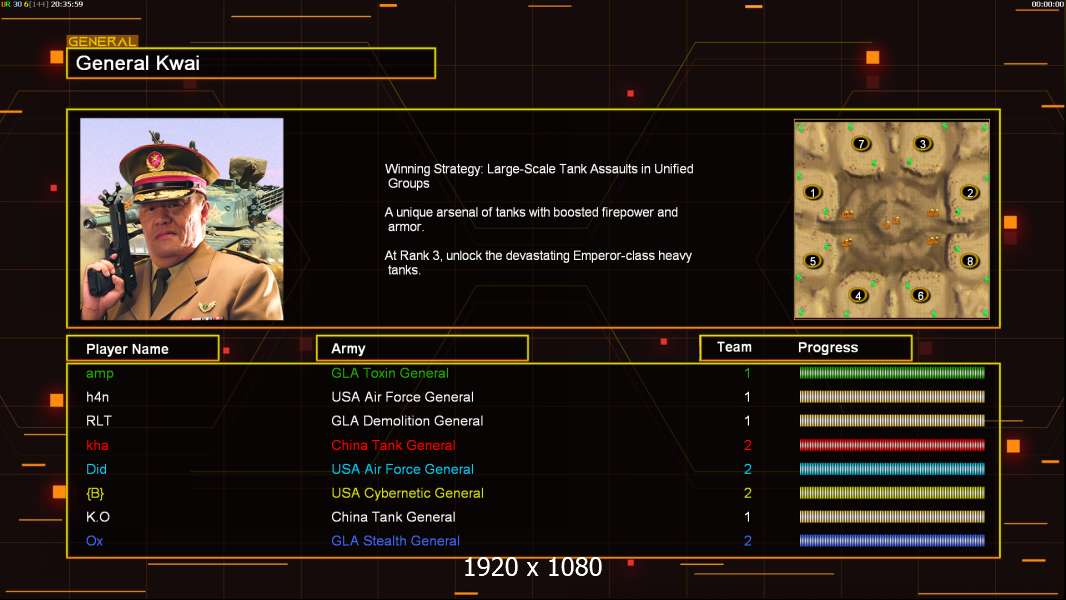Click start position 8 on the map
The height and width of the screenshot is (600, 1066).
tap(970, 261)
